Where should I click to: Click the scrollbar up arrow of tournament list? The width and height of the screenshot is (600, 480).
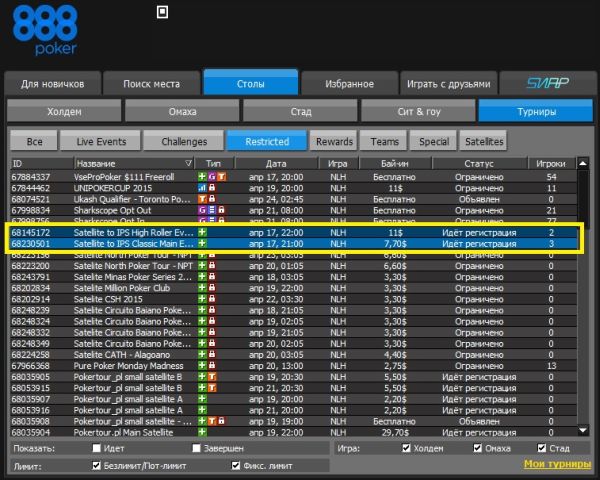coord(583,163)
